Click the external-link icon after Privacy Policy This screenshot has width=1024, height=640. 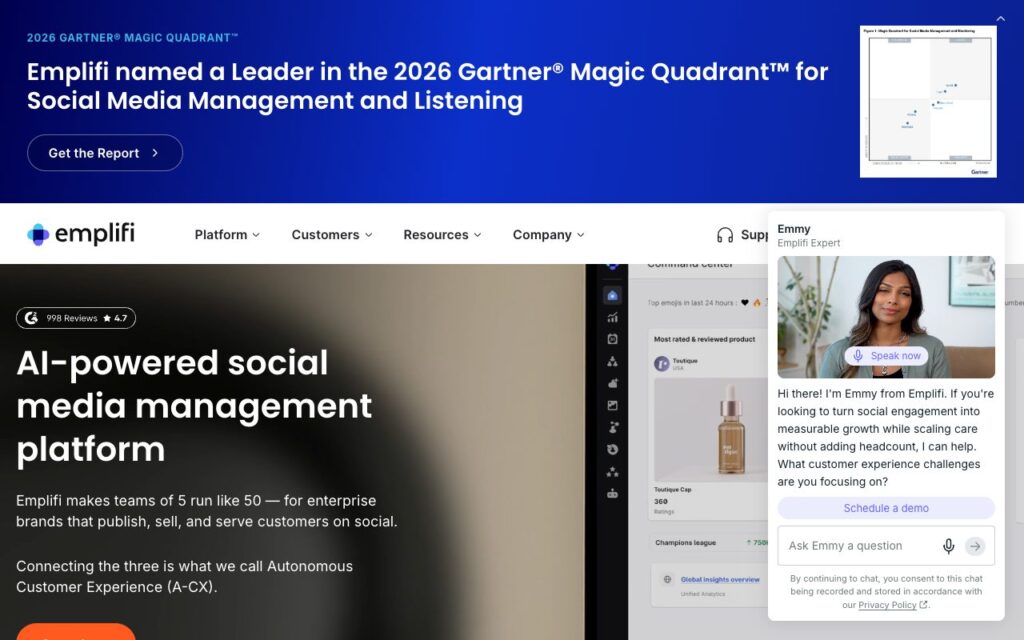(923, 605)
